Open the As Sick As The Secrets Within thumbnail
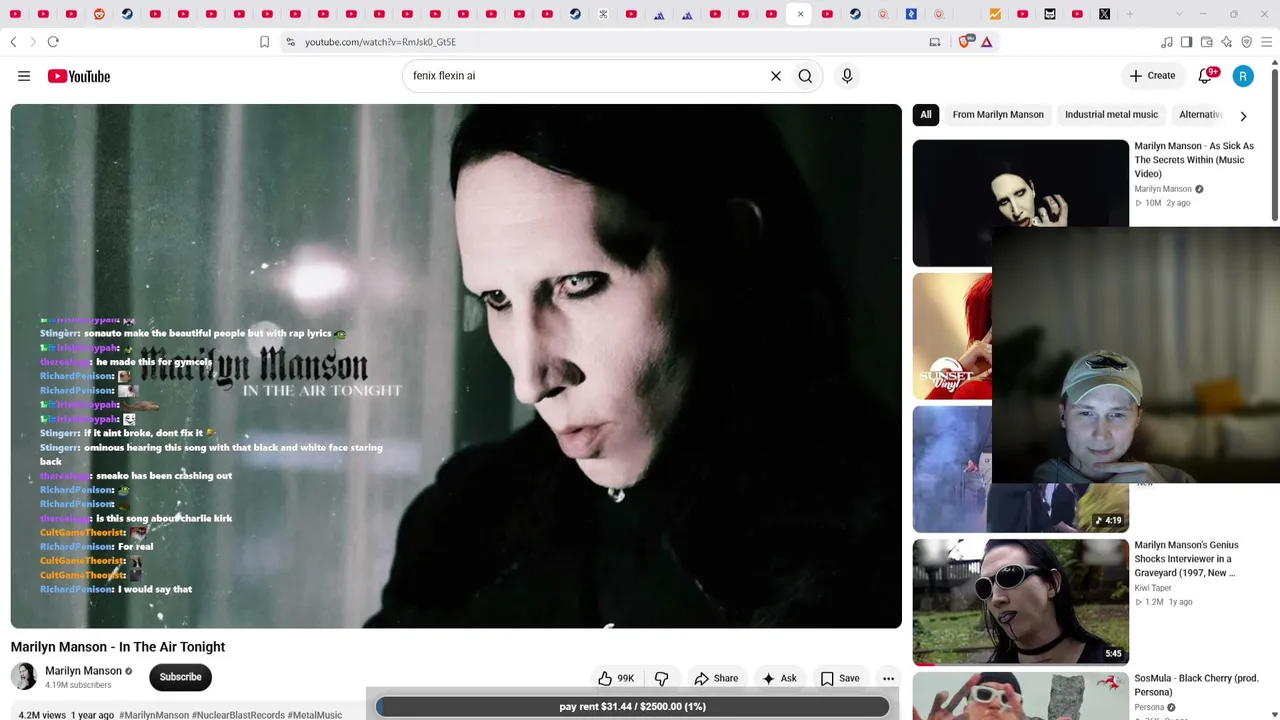Screen dimensions: 1280x720 [1020, 202]
